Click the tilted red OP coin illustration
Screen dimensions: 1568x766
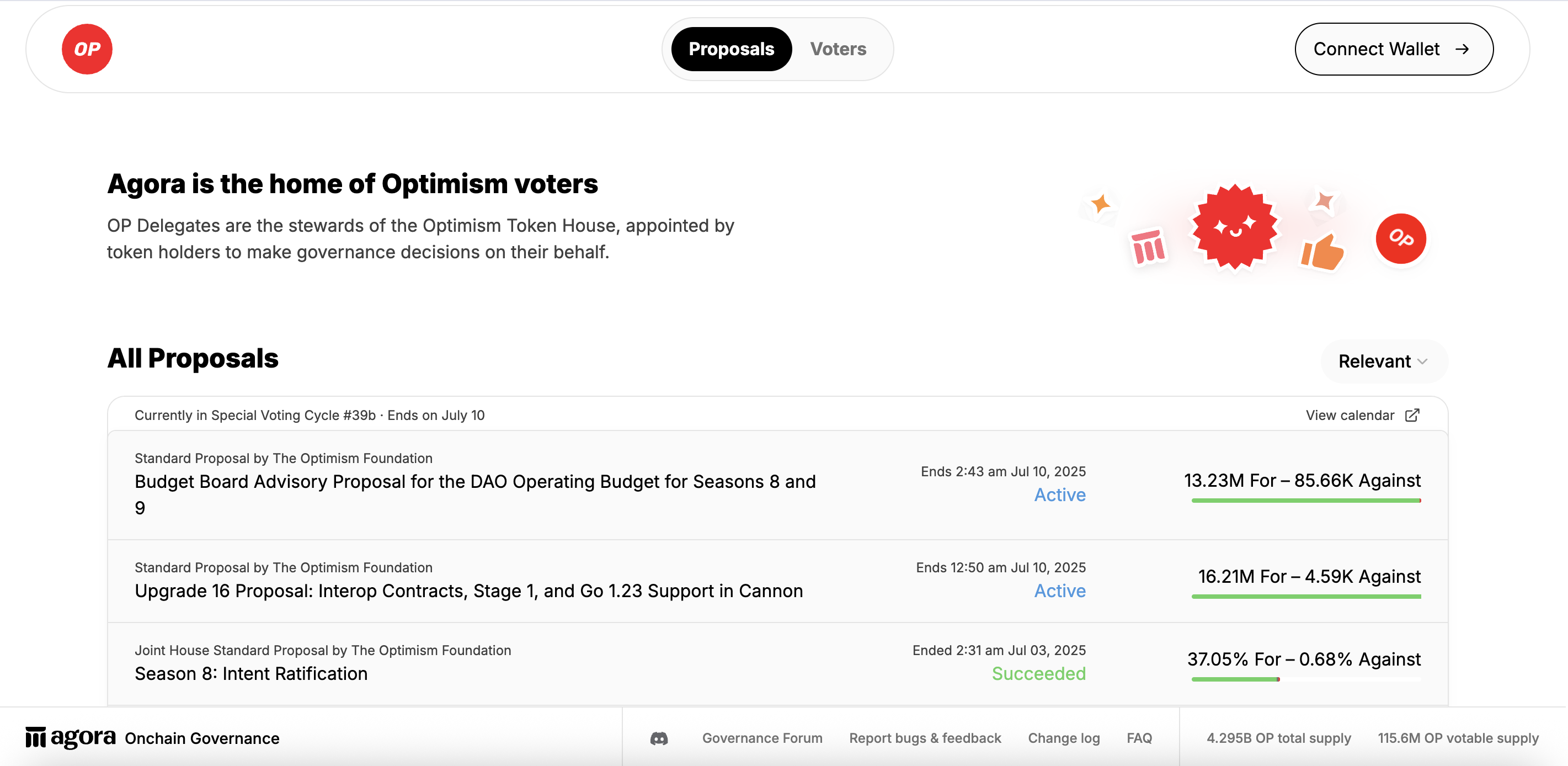click(x=1401, y=238)
